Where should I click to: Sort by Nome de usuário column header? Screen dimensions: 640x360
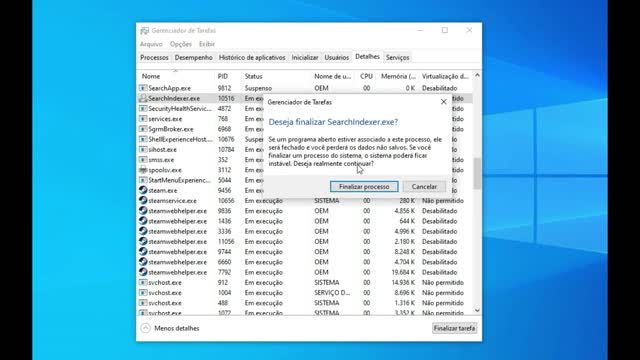tap(333, 76)
